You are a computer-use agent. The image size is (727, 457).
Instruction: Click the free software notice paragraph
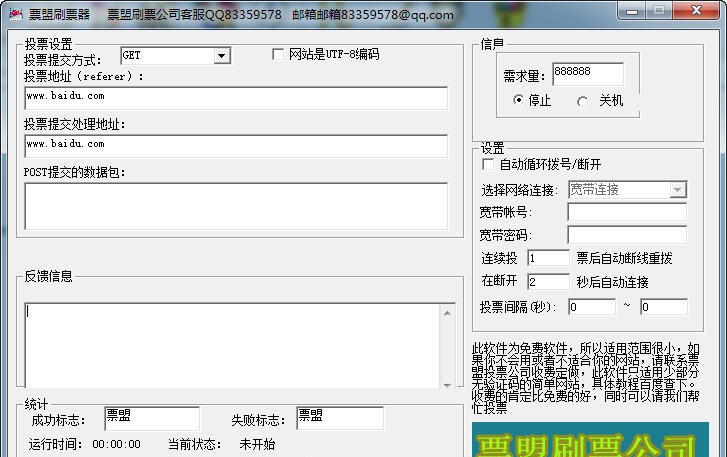[586, 378]
